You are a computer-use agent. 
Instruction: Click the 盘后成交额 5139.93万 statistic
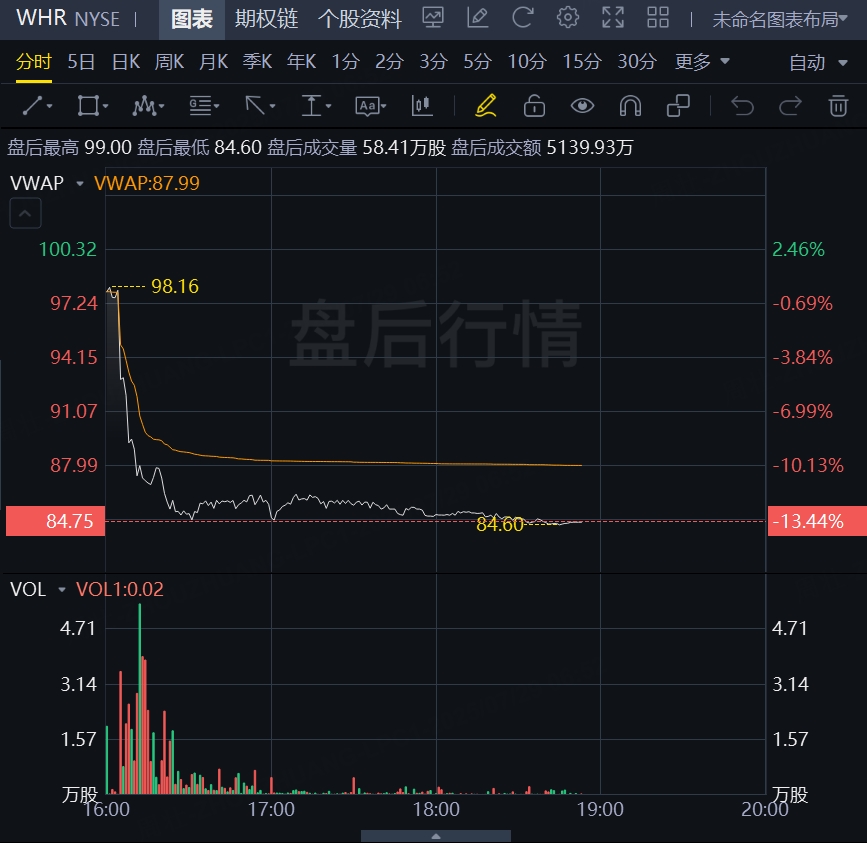[542, 148]
